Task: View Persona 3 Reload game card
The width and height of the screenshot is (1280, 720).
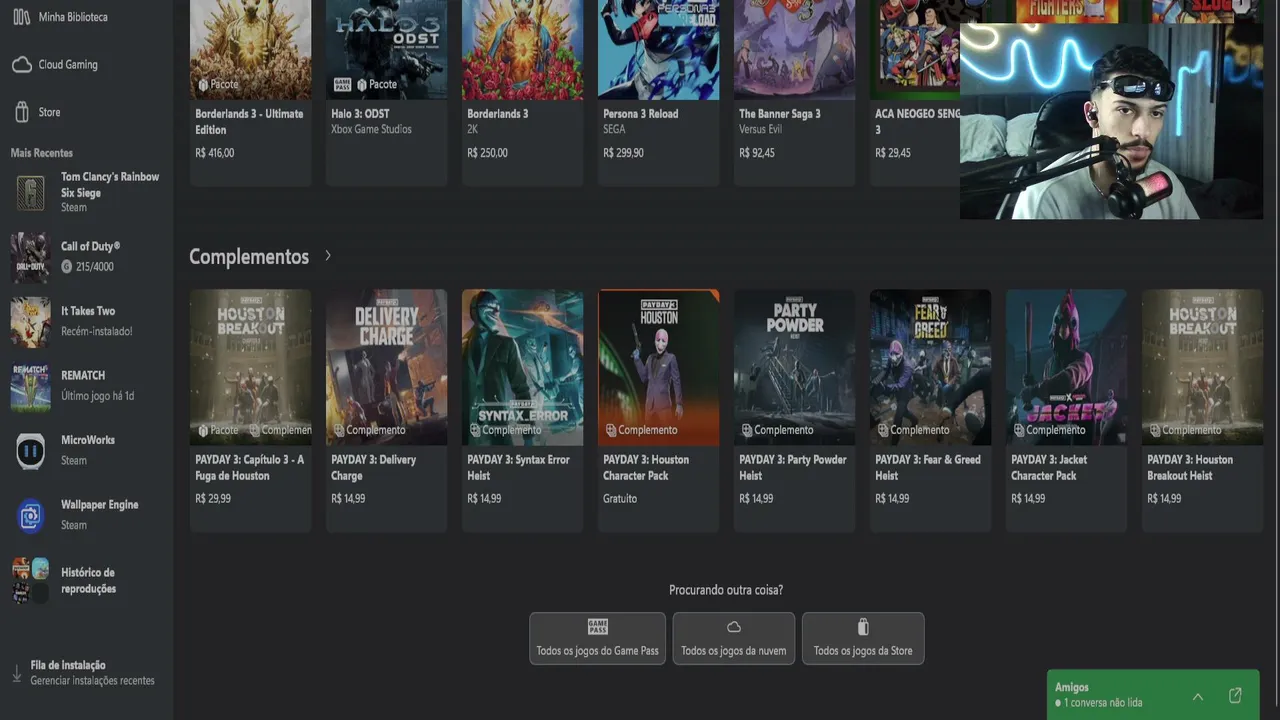Action: pyautogui.click(x=658, y=92)
